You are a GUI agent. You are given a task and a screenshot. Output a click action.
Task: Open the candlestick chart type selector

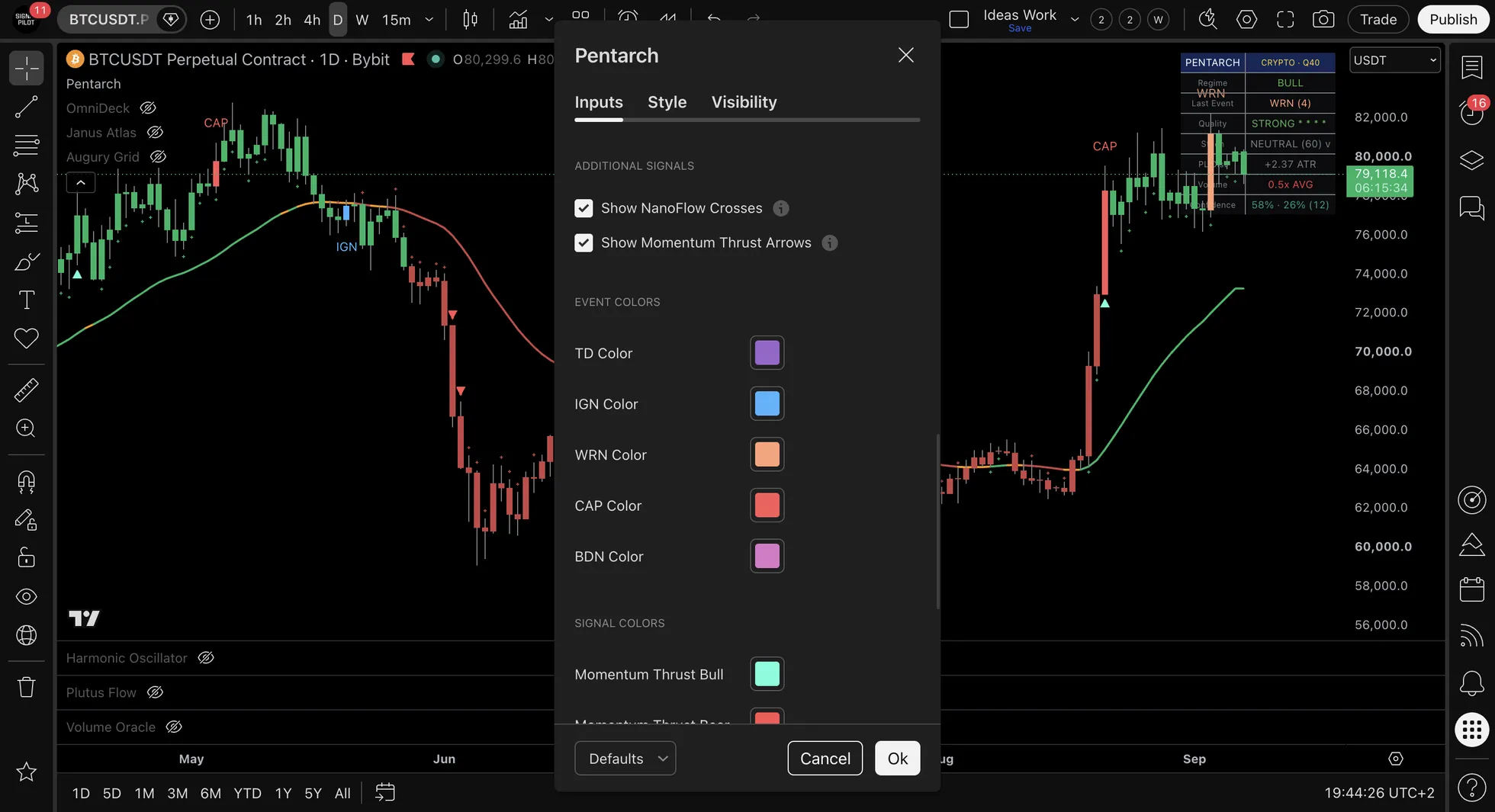click(471, 19)
